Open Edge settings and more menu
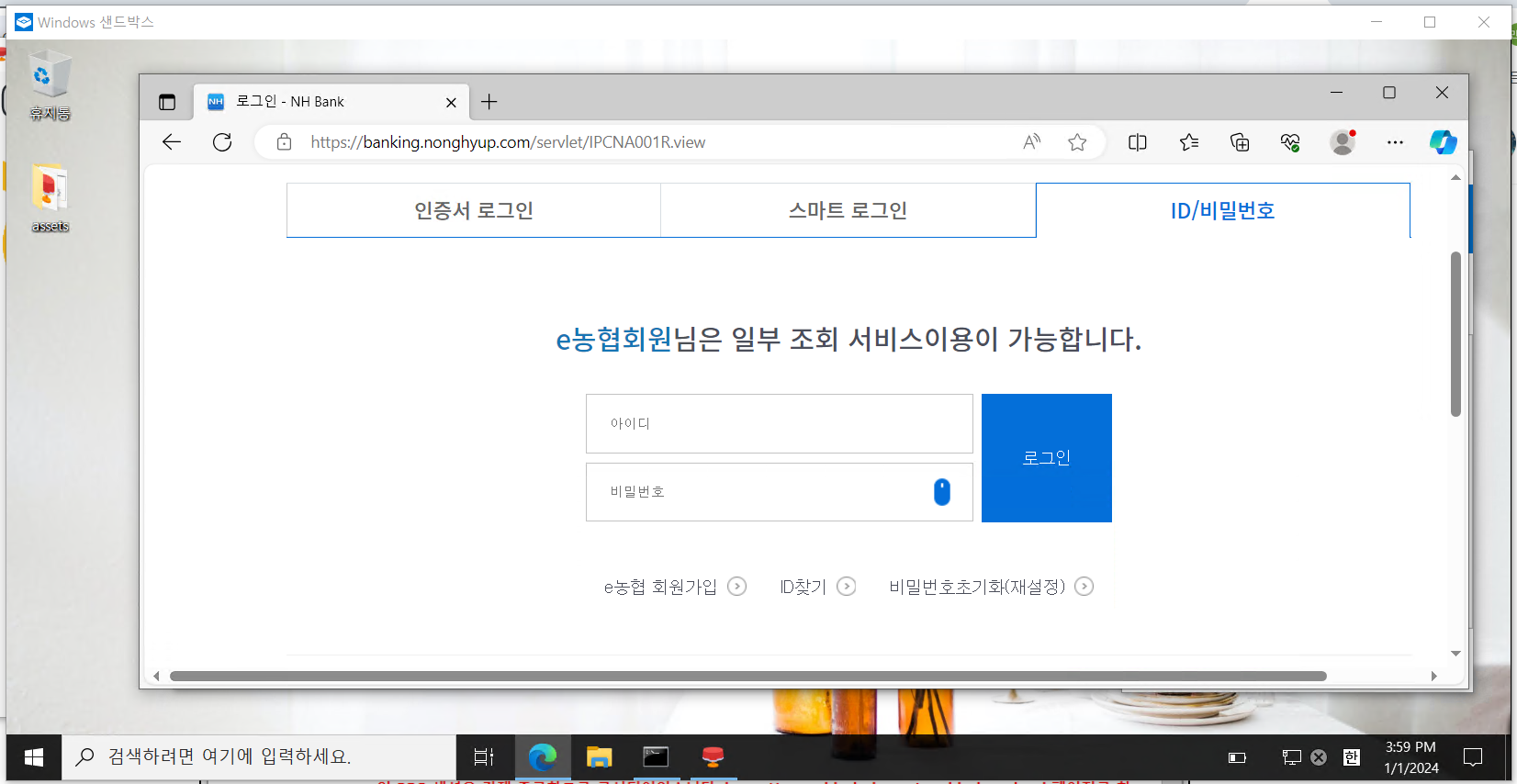This screenshot has height=784, width=1517. tap(1395, 142)
